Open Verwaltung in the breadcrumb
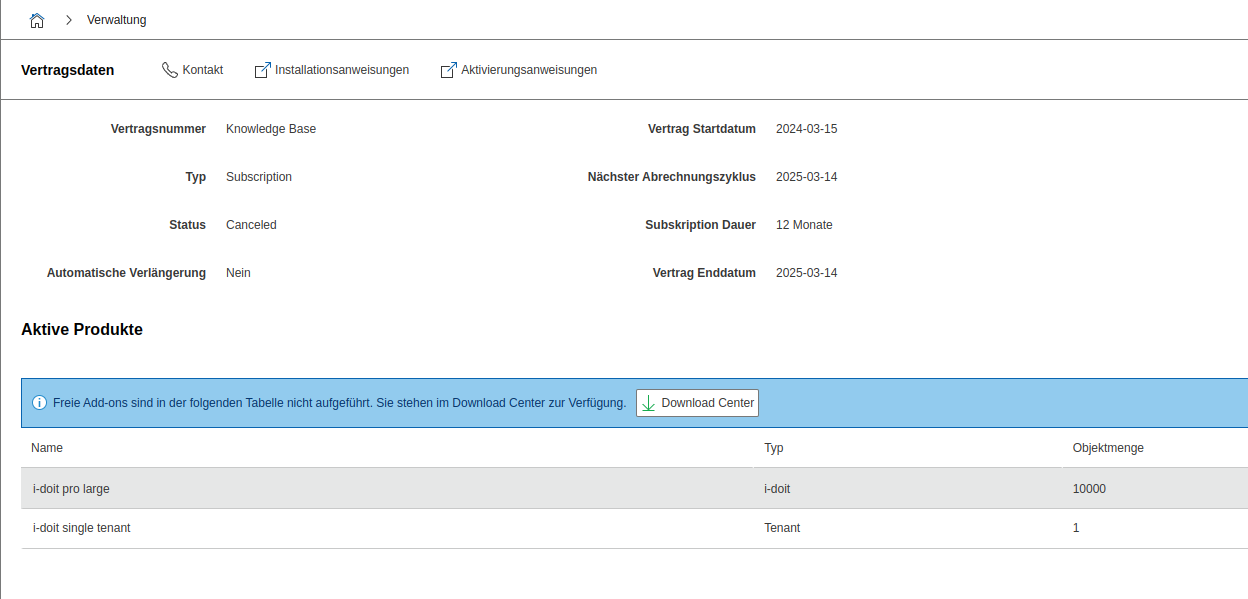The image size is (1248, 599). (117, 20)
